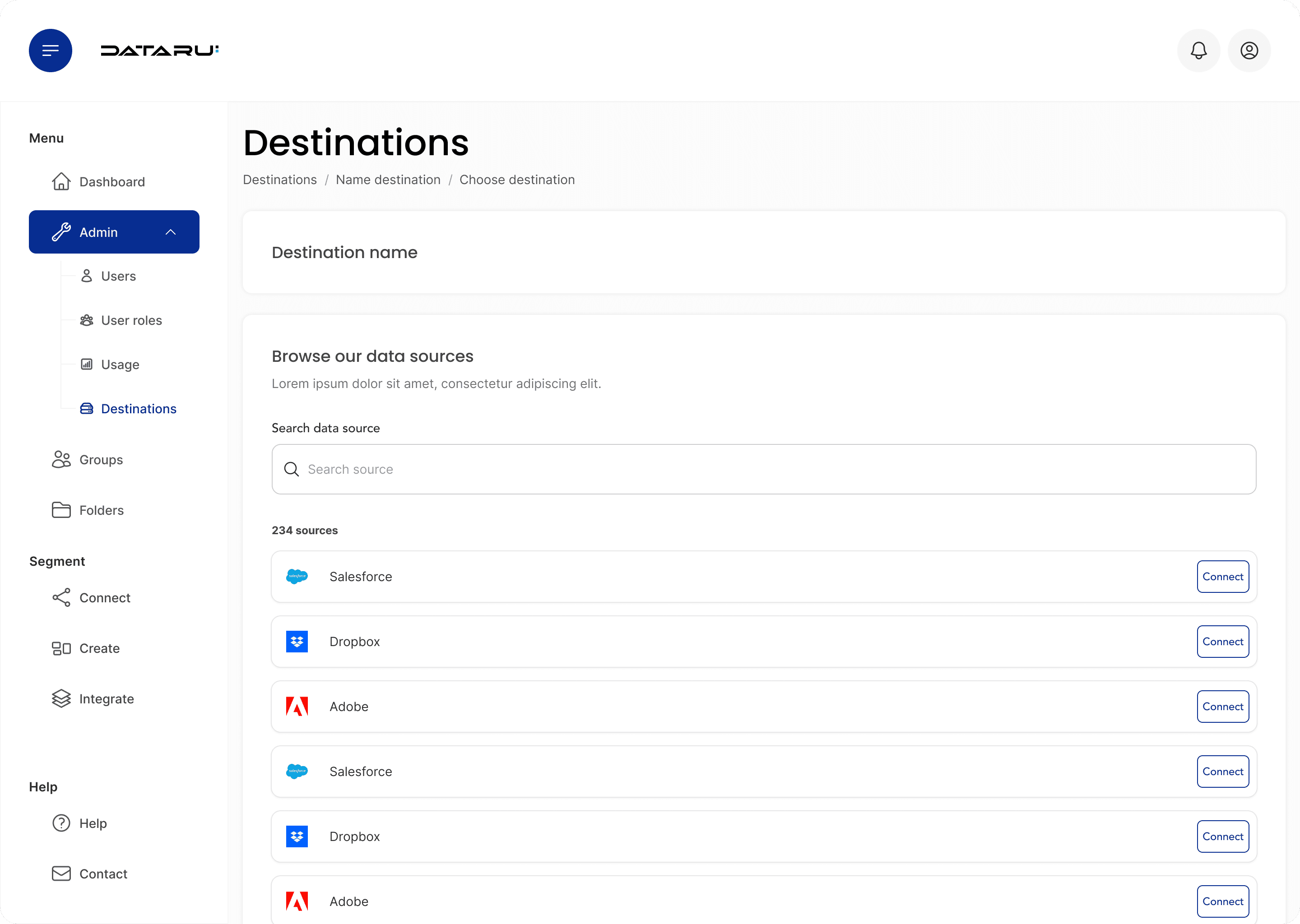Click the Integrate layers icon
The image size is (1300, 924).
pos(61,699)
